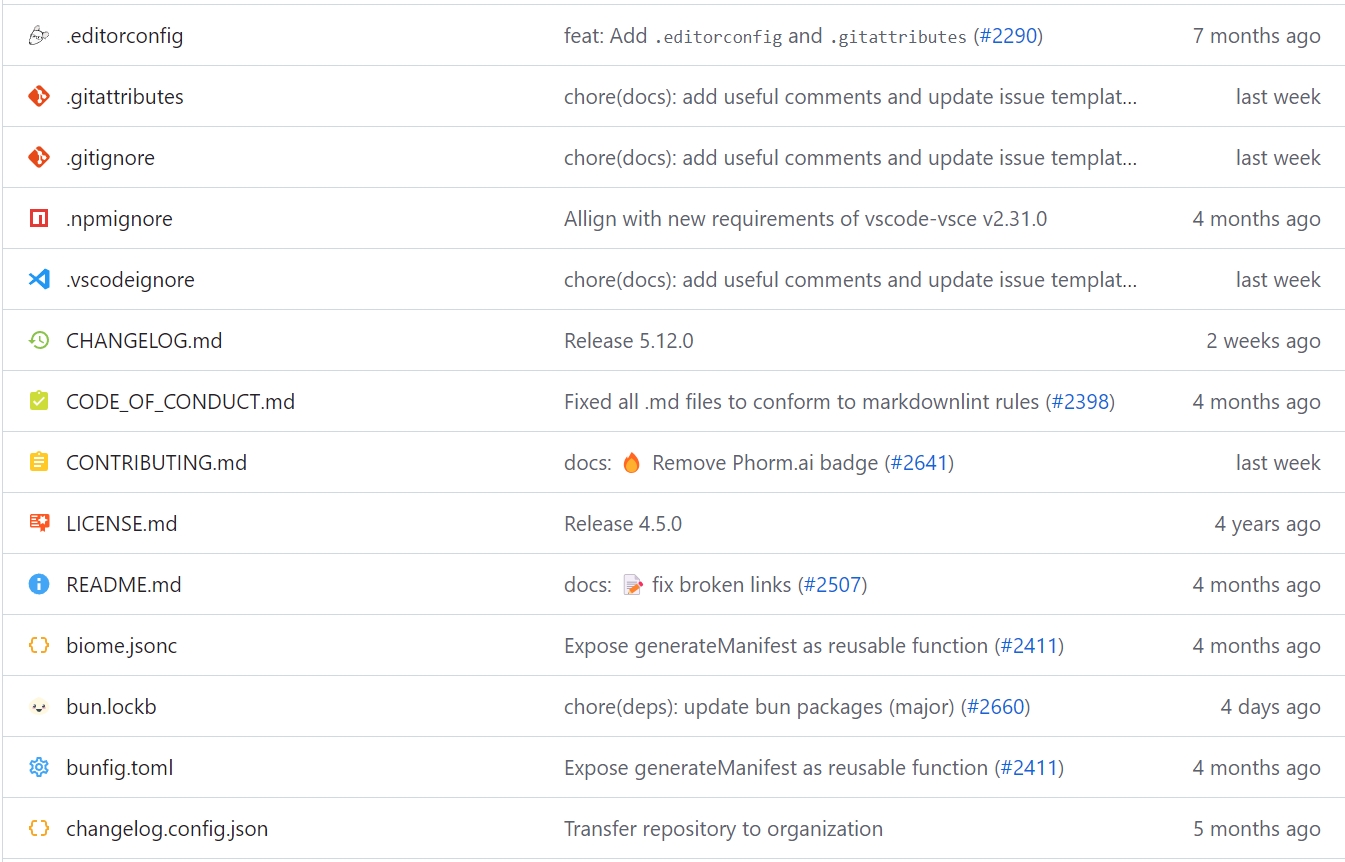Click the bun icon beside bun.lockb
This screenshot has height=862, width=1345.
pos(39,707)
